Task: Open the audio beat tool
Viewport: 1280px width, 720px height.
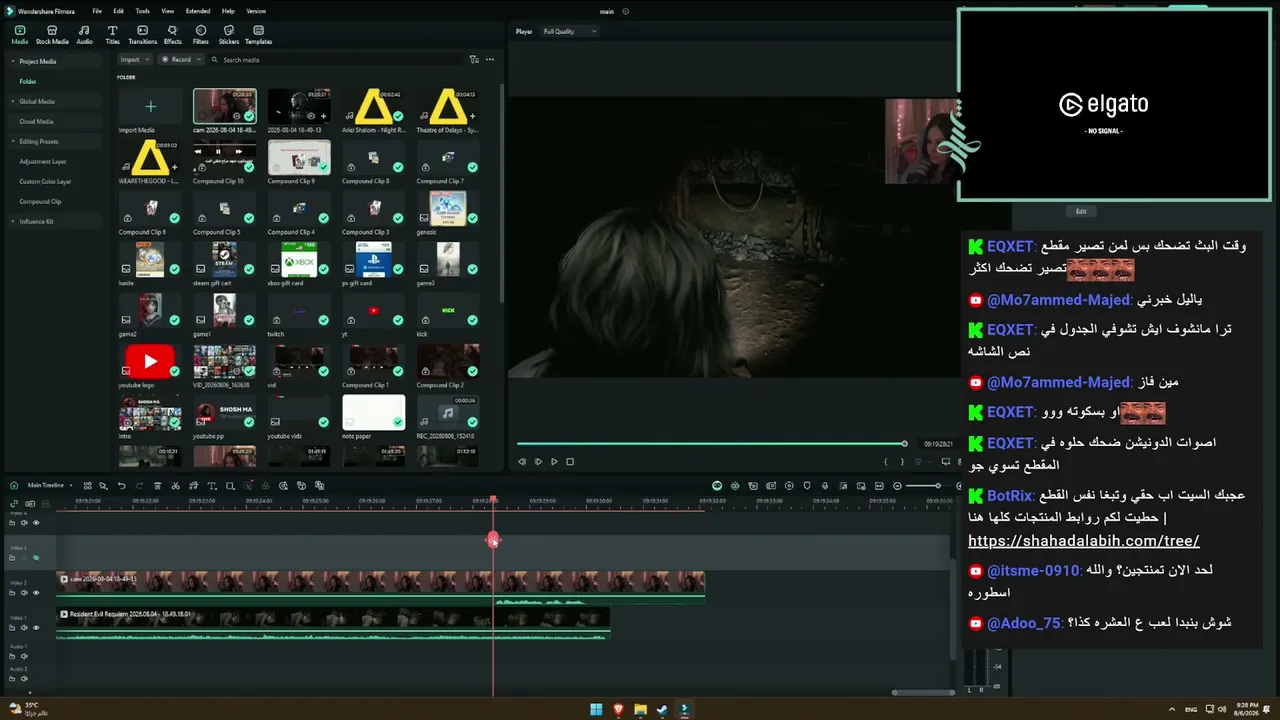Action: click(193, 486)
